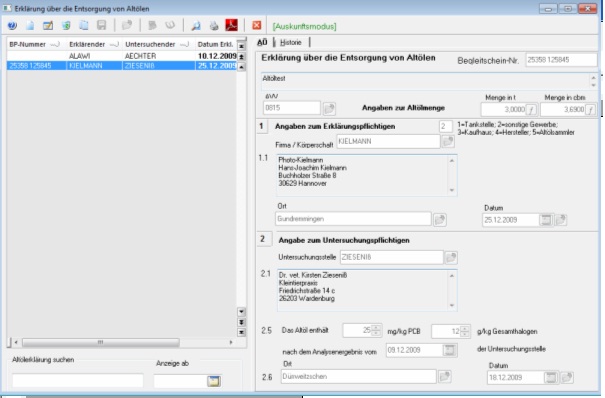The image size is (605, 398).
Task: Print using the printer icon
Action: point(214,26)
